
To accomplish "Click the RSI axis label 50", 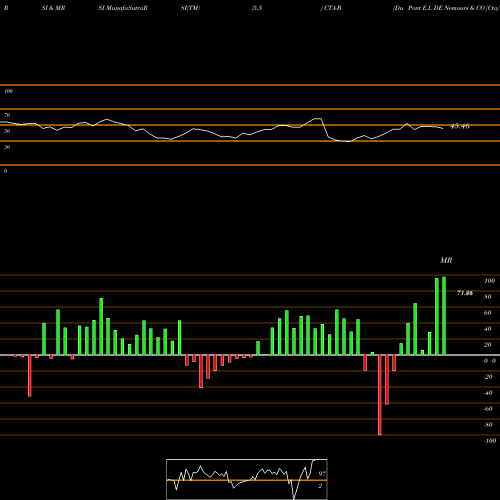I will pyautogui.click(x=7, y=131).
